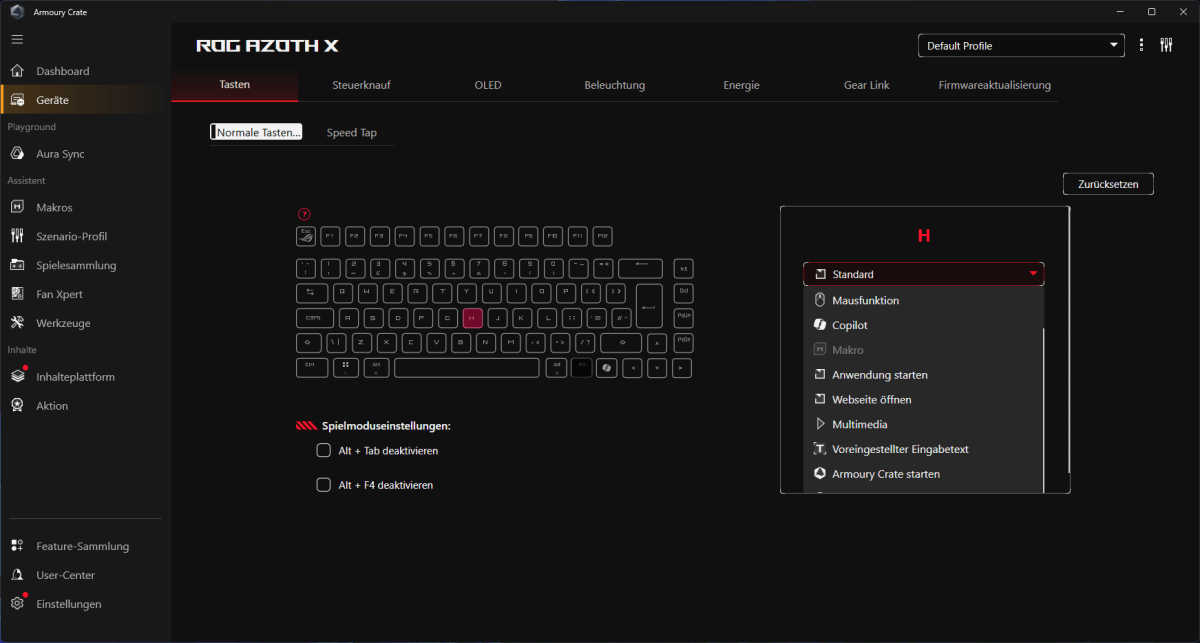Select the highlighted H key on keyboard
The width and height of the screenshot is (1200, 643).
[473, 318]
